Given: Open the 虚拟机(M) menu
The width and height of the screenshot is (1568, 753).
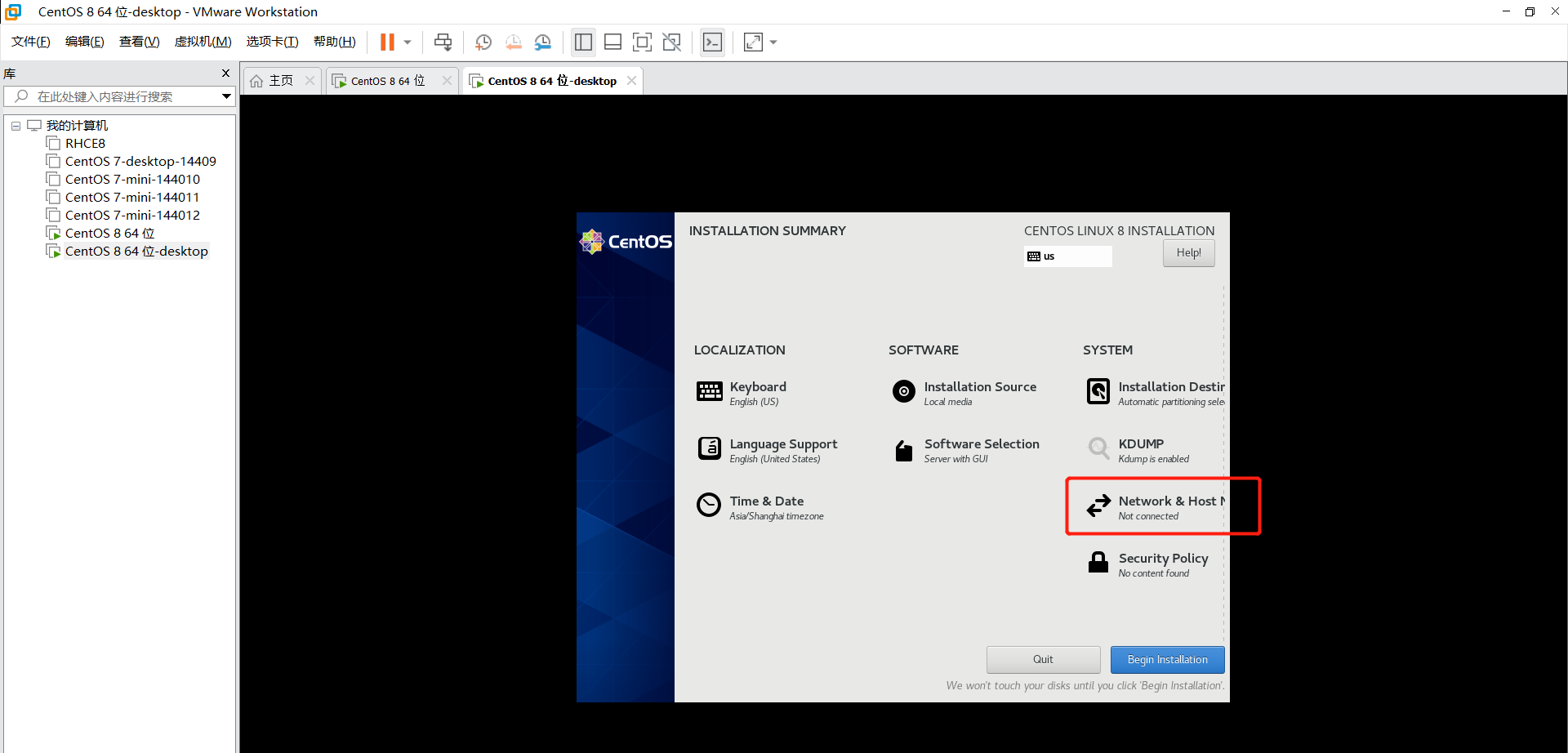Looking at the screenshot, I should coord(203,42).
